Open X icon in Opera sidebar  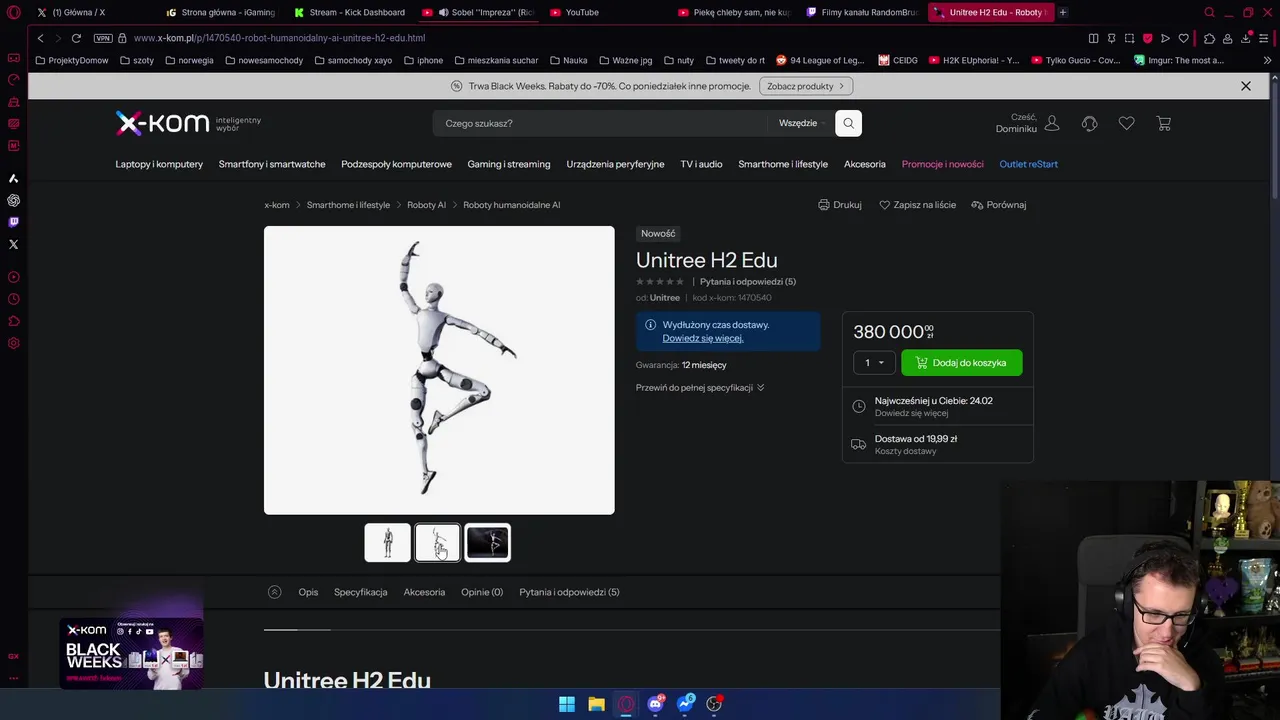13,244
